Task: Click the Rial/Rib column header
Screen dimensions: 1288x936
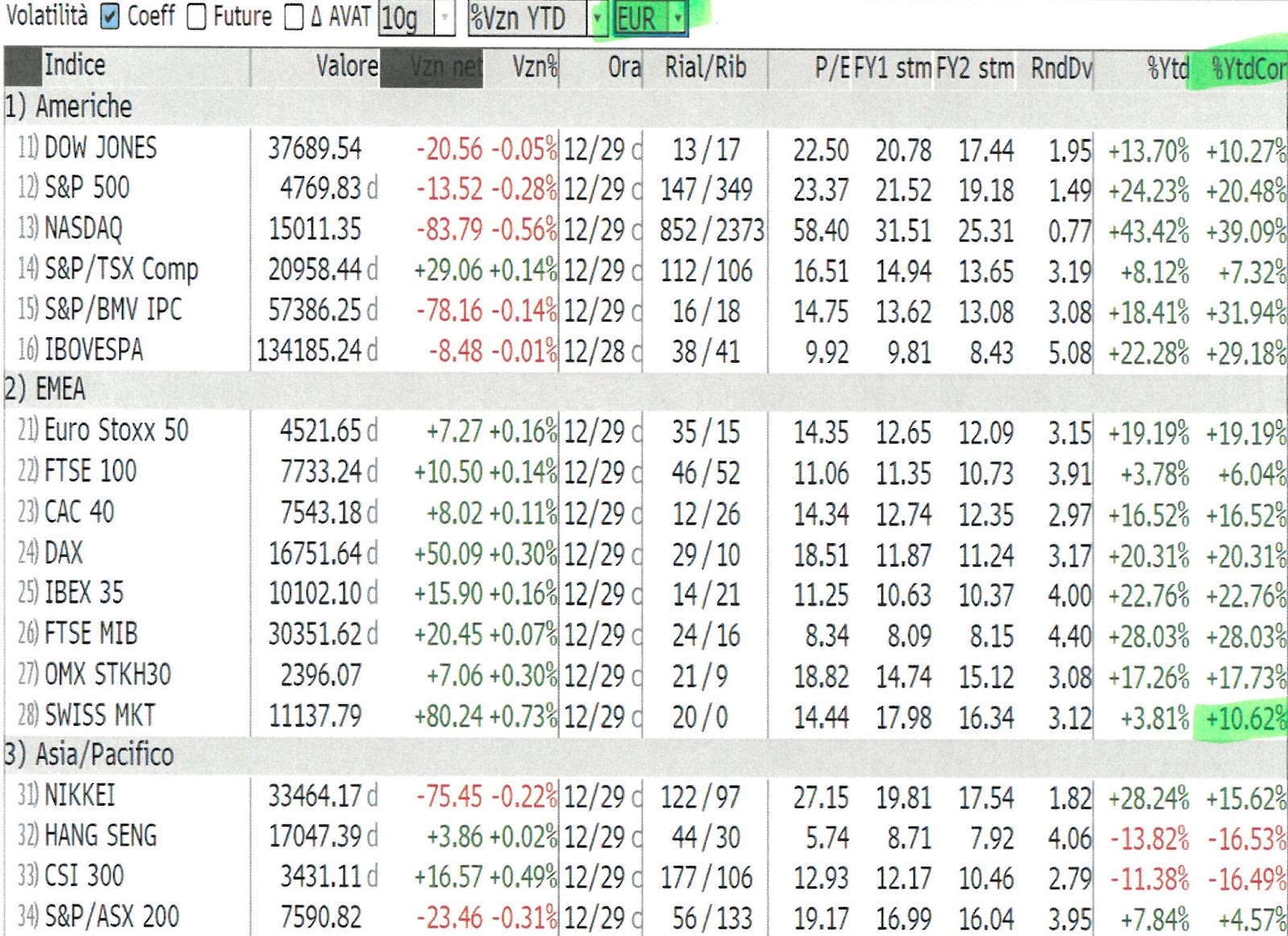Action: click(x=705, y=68)
